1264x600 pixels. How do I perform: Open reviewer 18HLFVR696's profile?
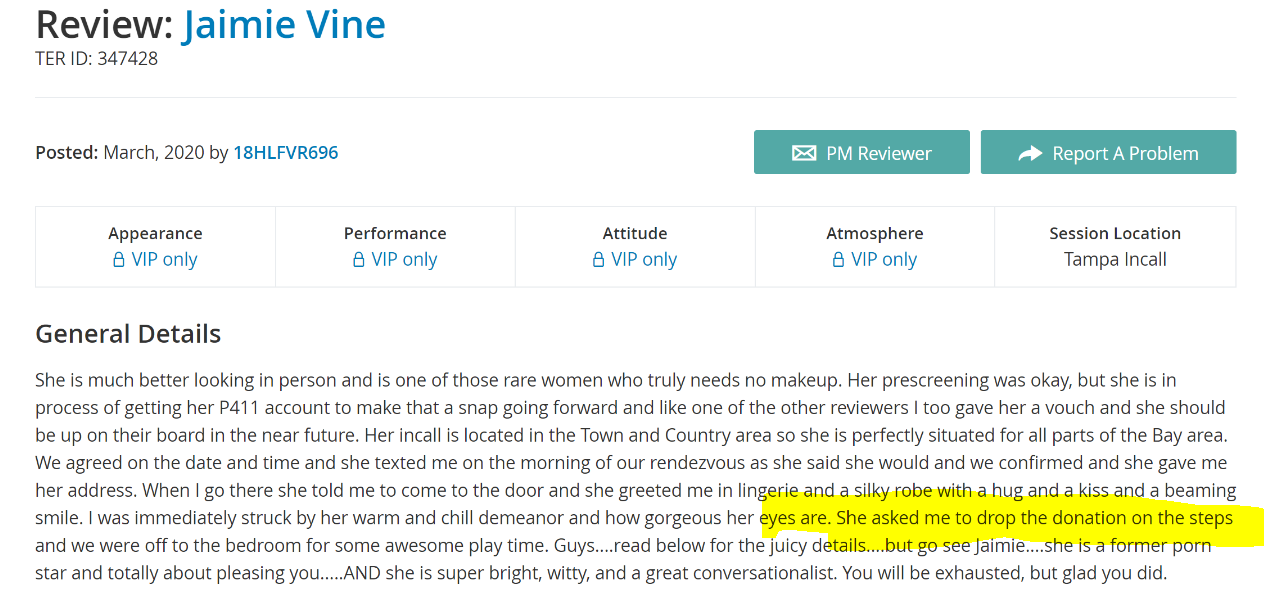(x=286, y=153)
